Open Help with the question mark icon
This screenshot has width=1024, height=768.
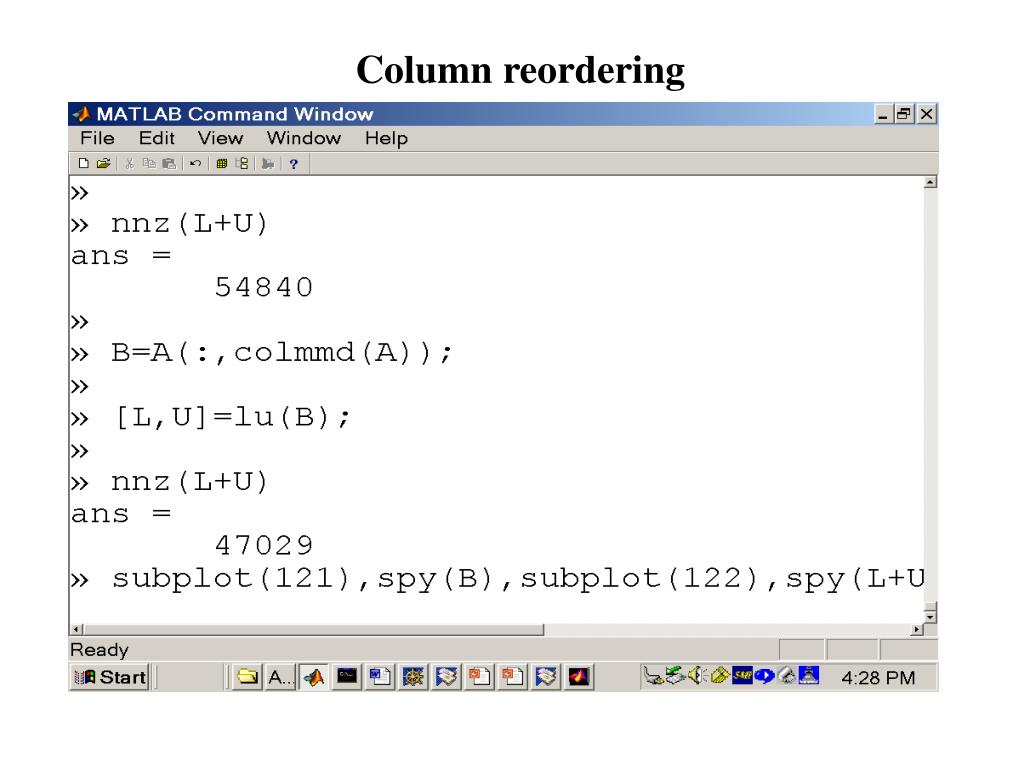pos(294,164)
